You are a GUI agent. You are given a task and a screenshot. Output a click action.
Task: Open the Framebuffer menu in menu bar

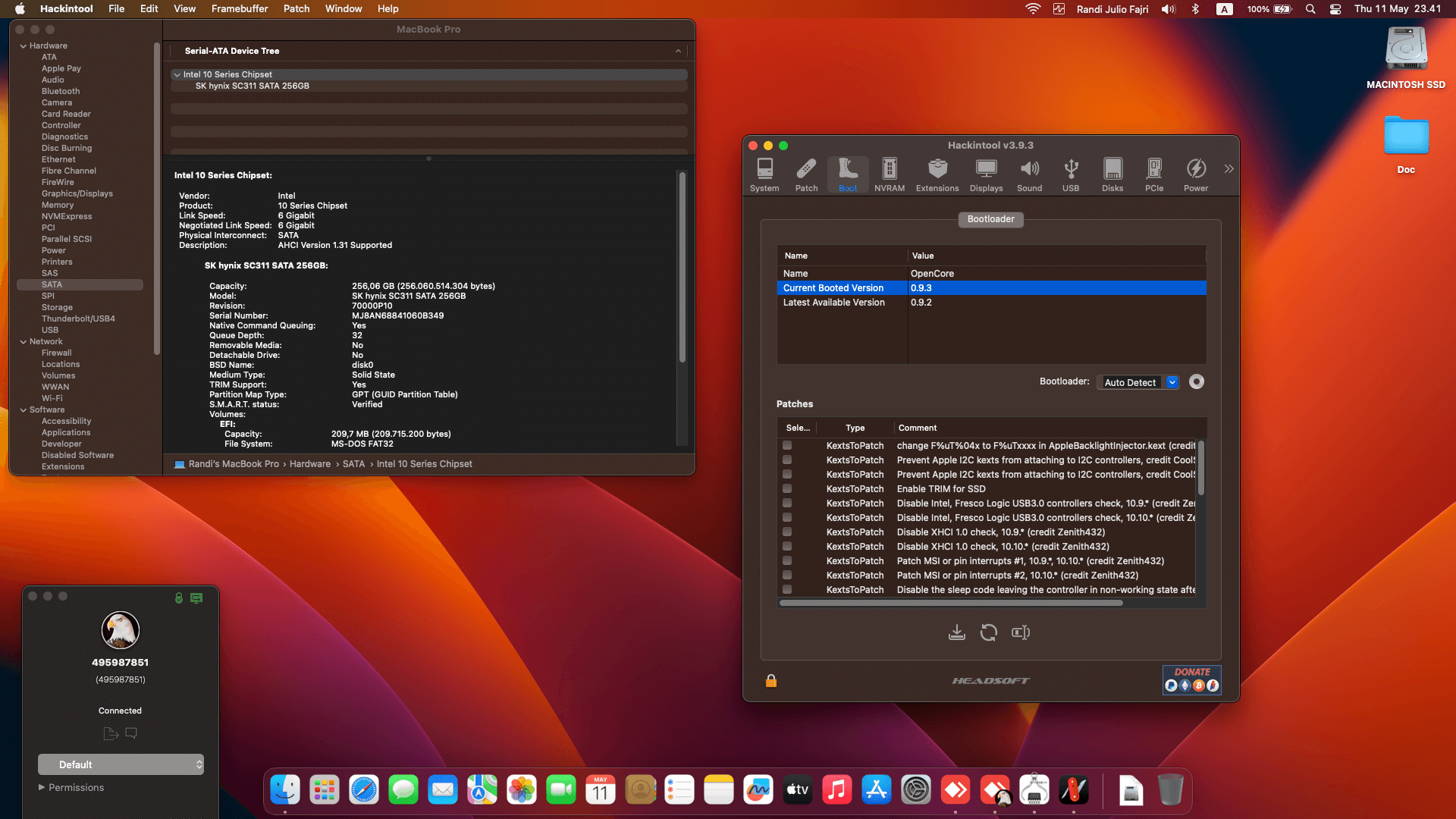240,9
